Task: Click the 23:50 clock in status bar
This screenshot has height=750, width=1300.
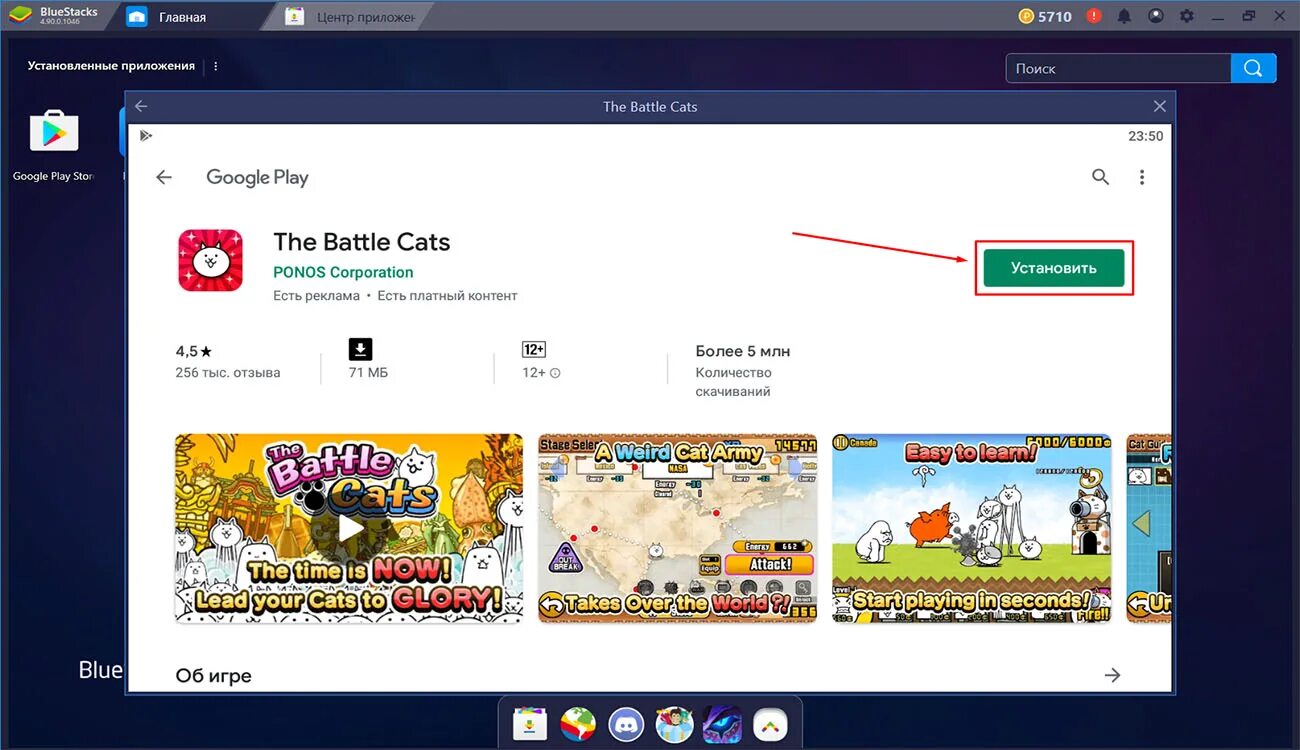Action: [1146, 136]
